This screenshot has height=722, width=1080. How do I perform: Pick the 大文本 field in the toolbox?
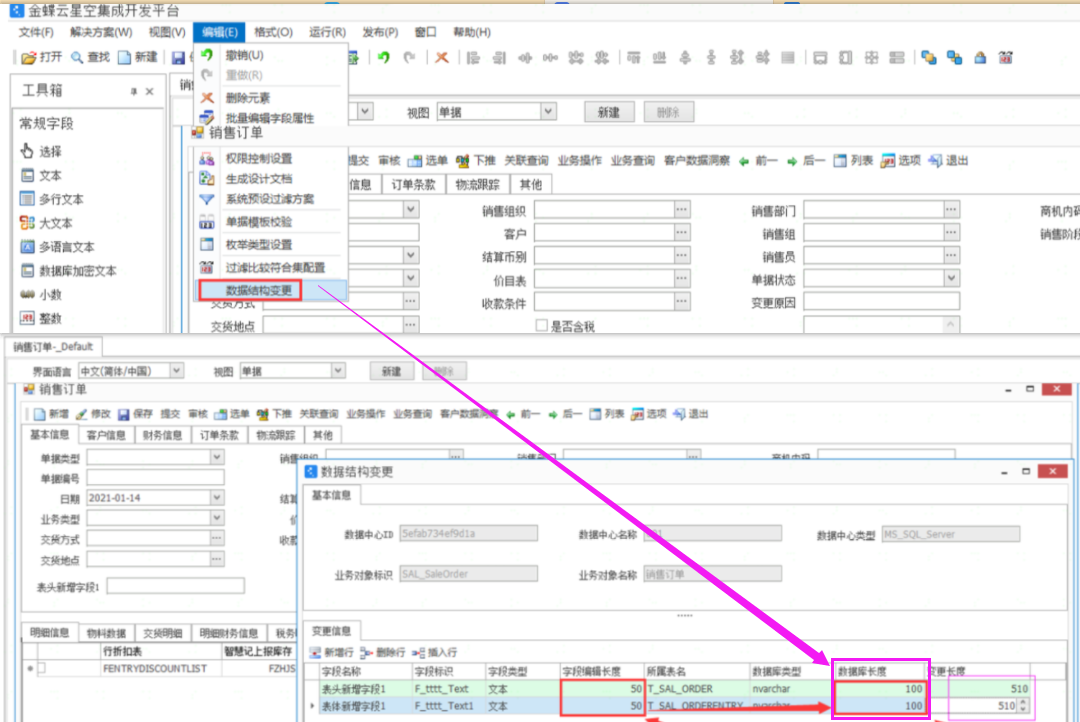(47, 223)
